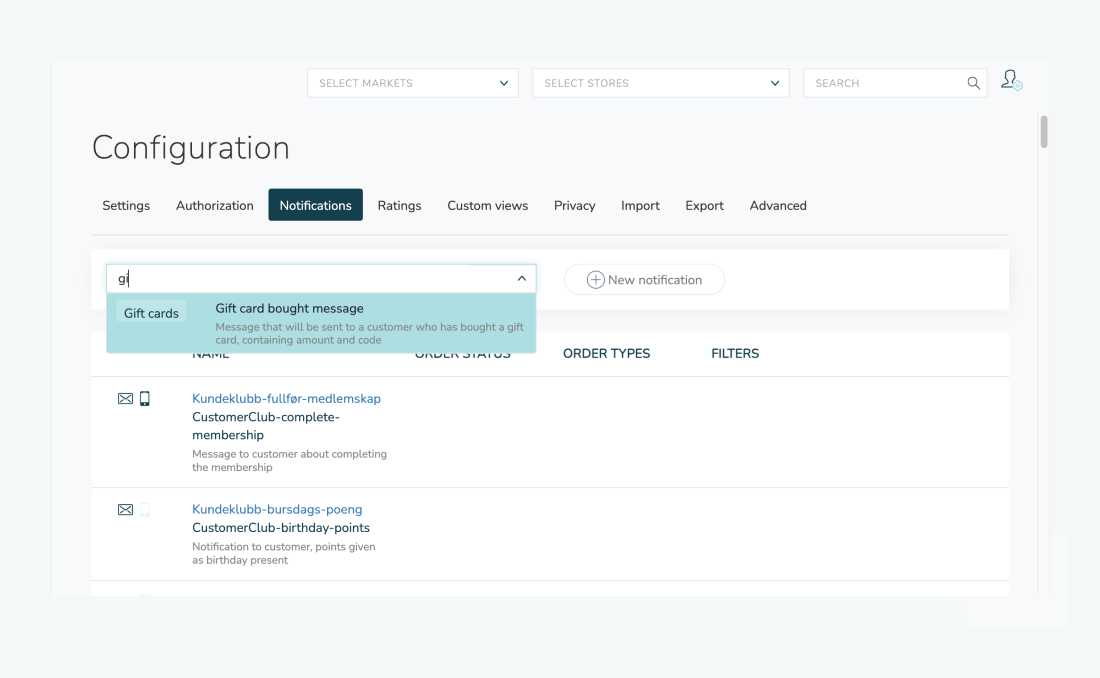Switch to the Authorization tab

215,206
